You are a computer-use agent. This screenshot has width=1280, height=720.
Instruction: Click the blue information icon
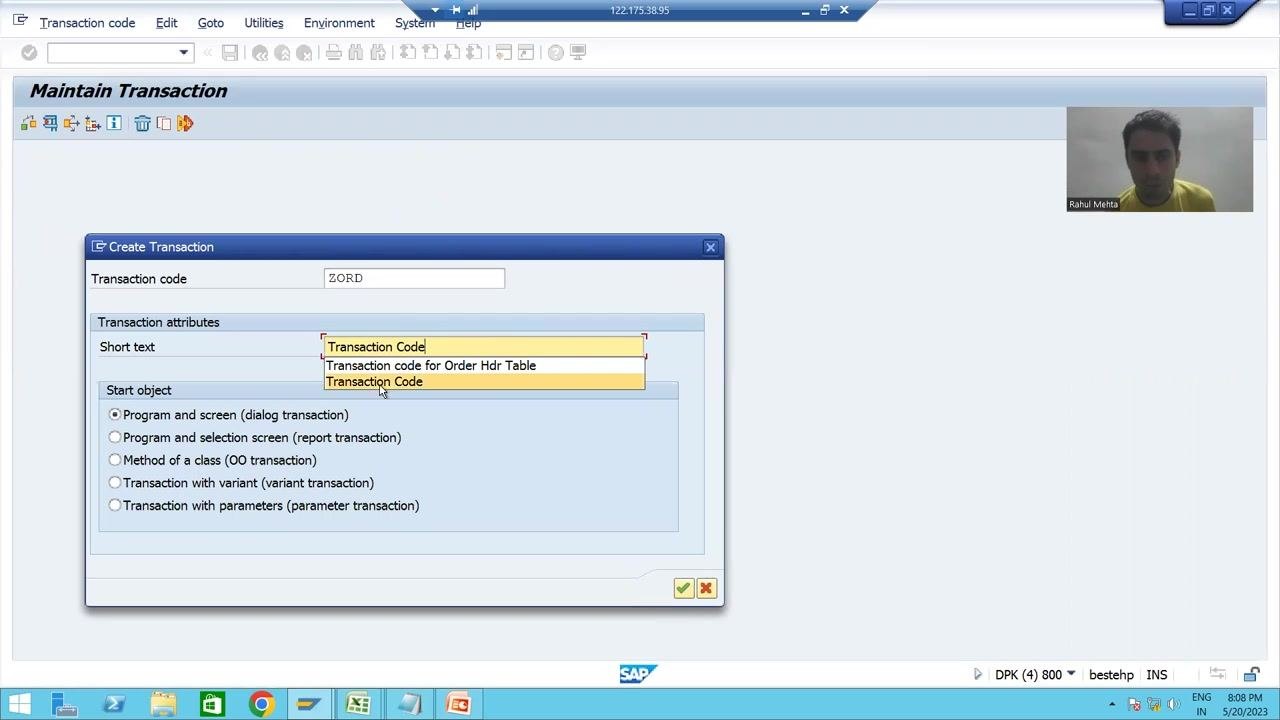click(x=114, y=123)
